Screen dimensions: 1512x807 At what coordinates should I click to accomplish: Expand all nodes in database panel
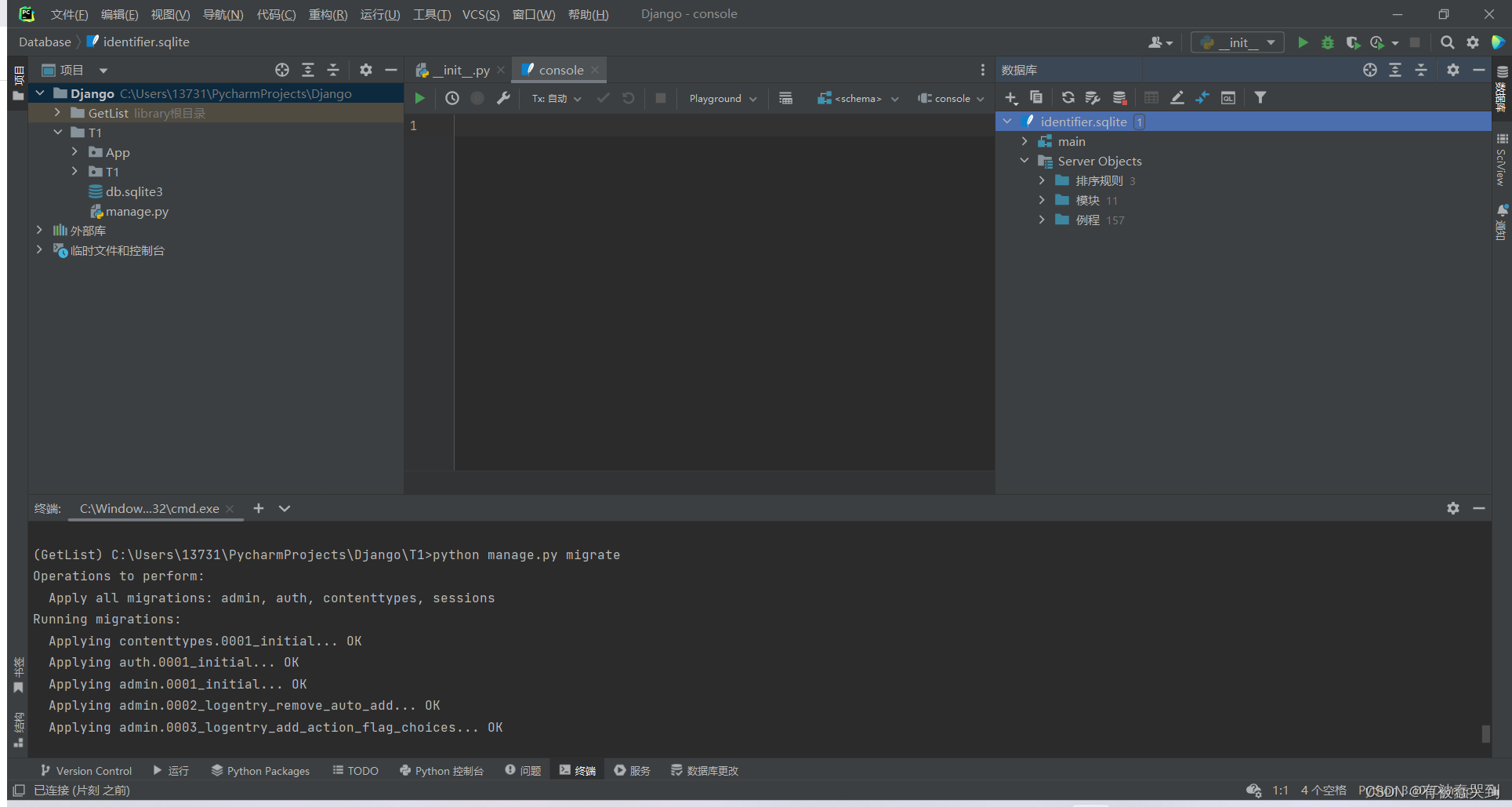[1395, 70]
